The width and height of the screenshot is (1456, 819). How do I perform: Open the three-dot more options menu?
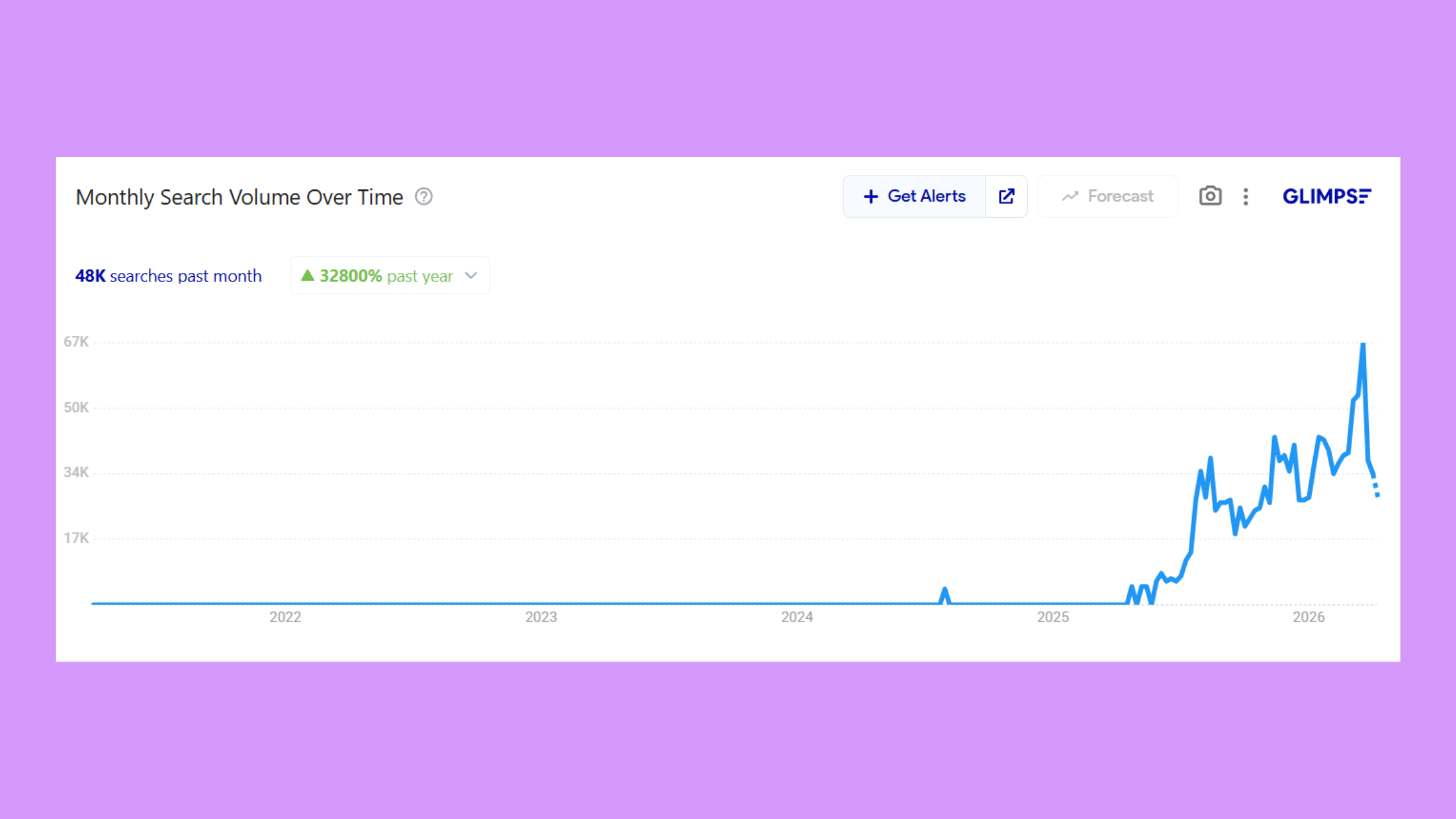(x=1245, y=196)
